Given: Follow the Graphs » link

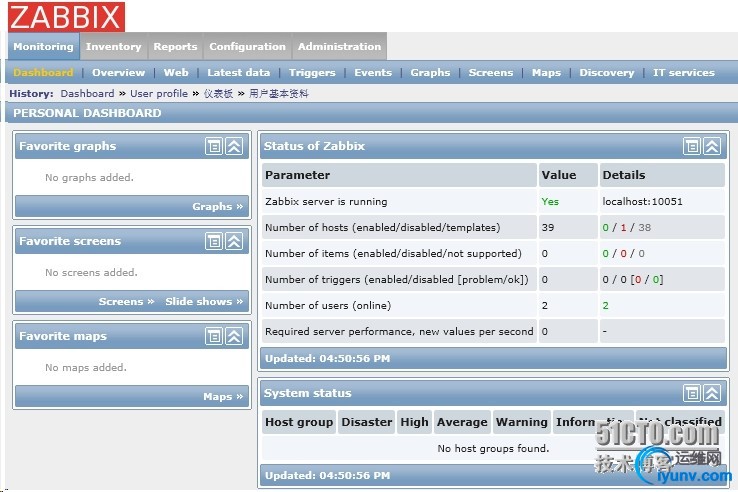Looking at the screenshot, I should pos(217,207).
